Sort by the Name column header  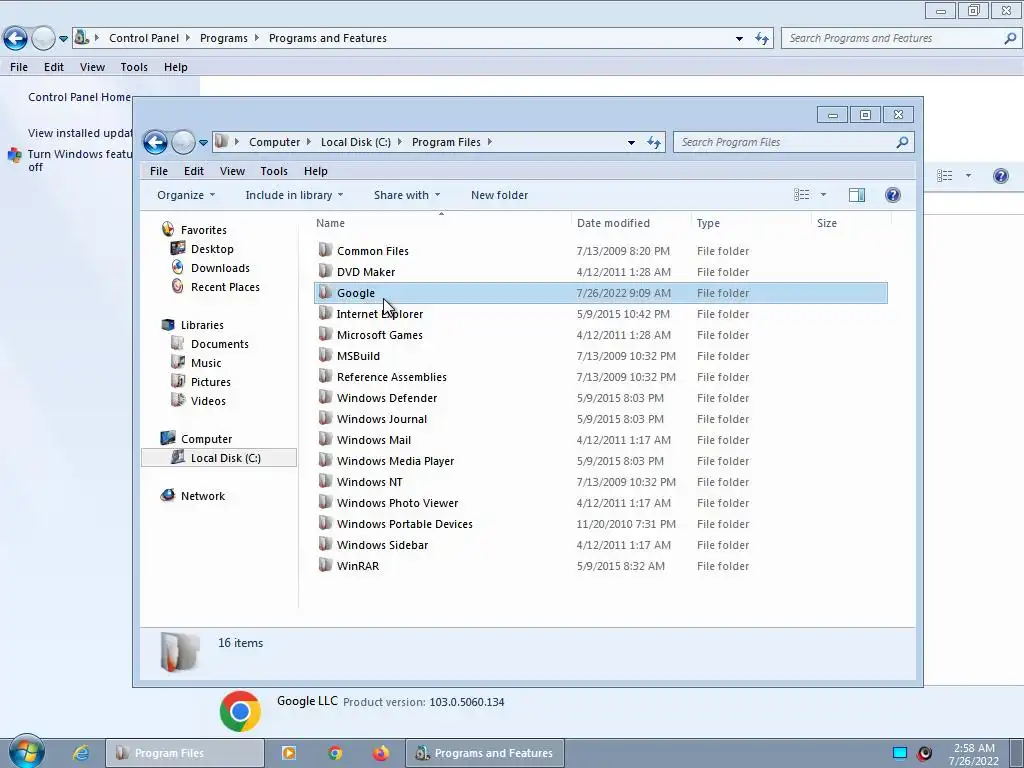(441, 223)
